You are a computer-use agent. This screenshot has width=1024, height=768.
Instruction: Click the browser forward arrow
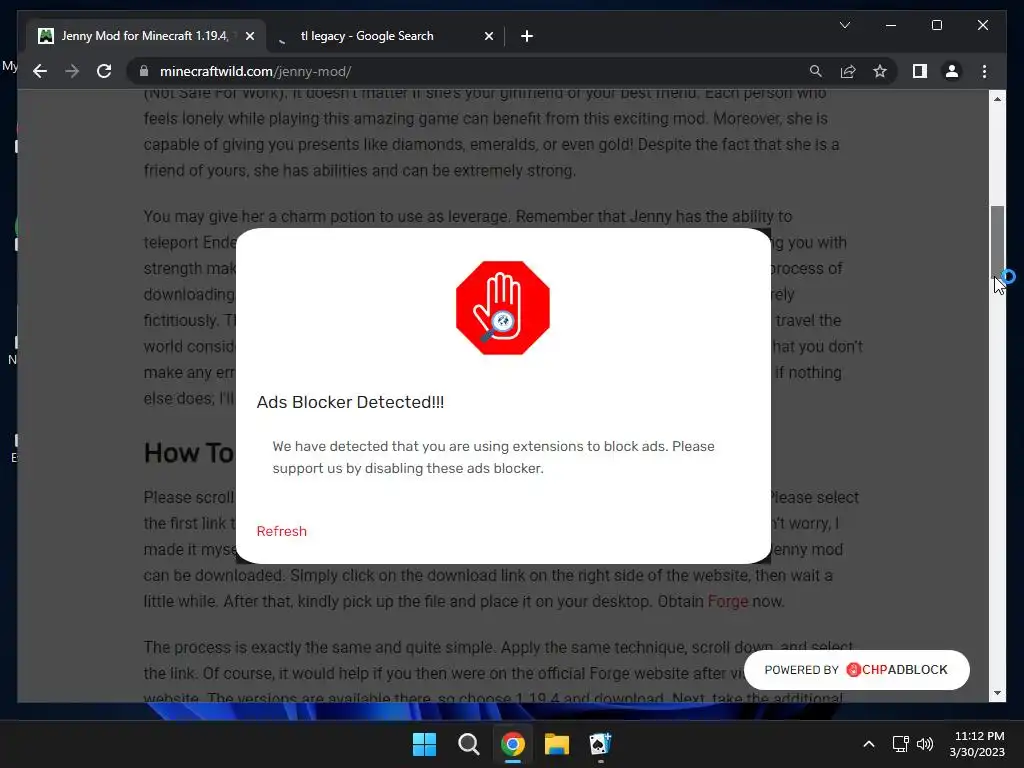tap(72, 71)
